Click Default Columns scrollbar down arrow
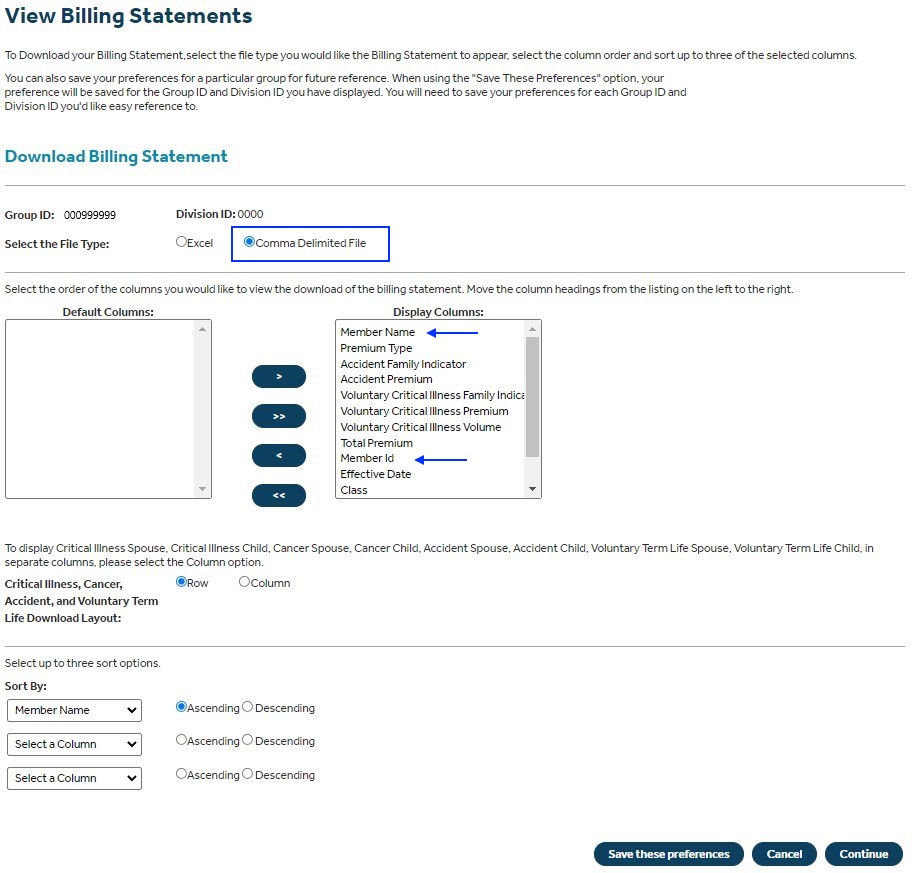The image size is (914, 873). pos(202,489)
